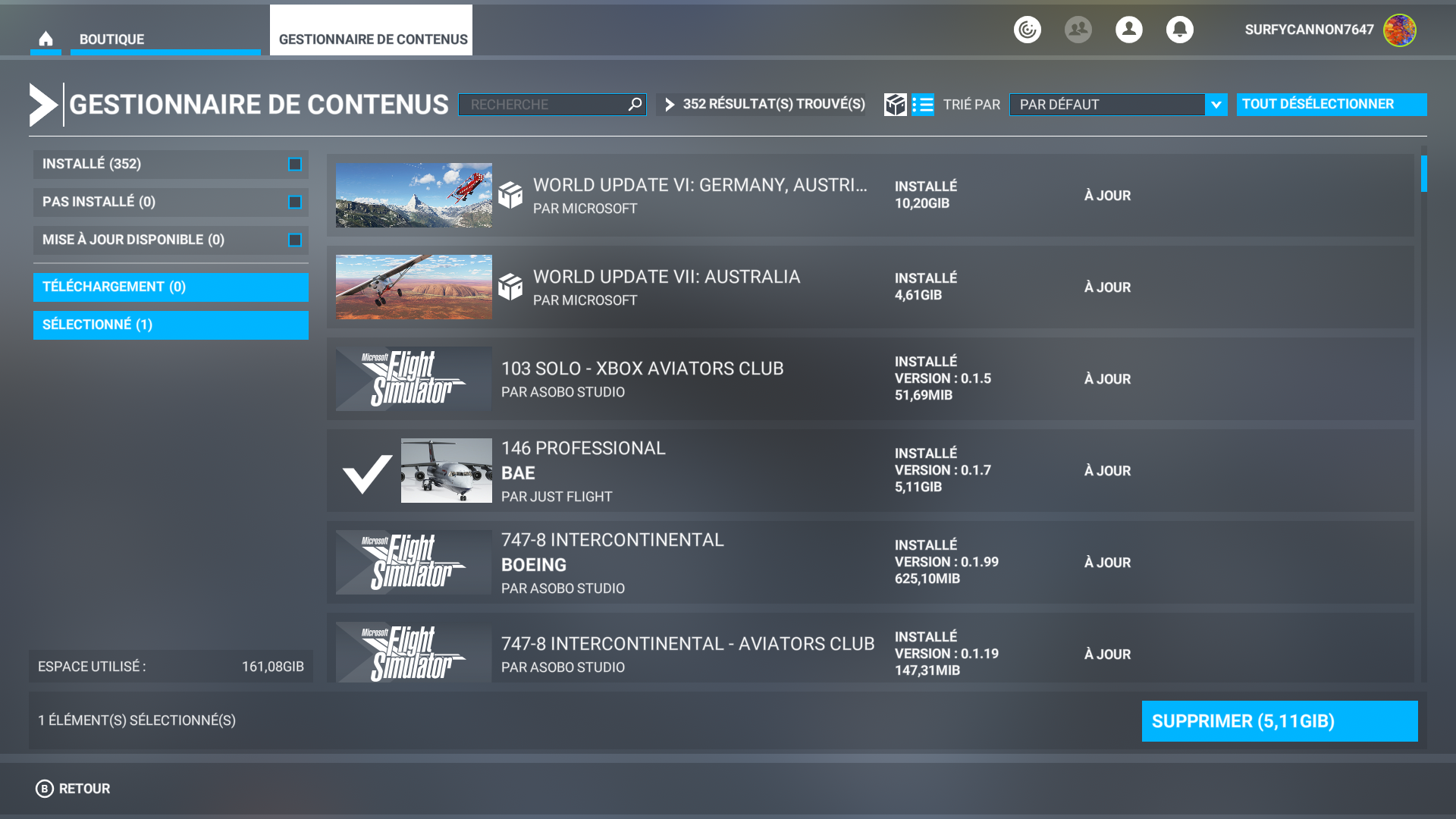The height and width of the screenshot is (819, 1456).
Task: Open the friends group icon
Action: click(1078, 30)
